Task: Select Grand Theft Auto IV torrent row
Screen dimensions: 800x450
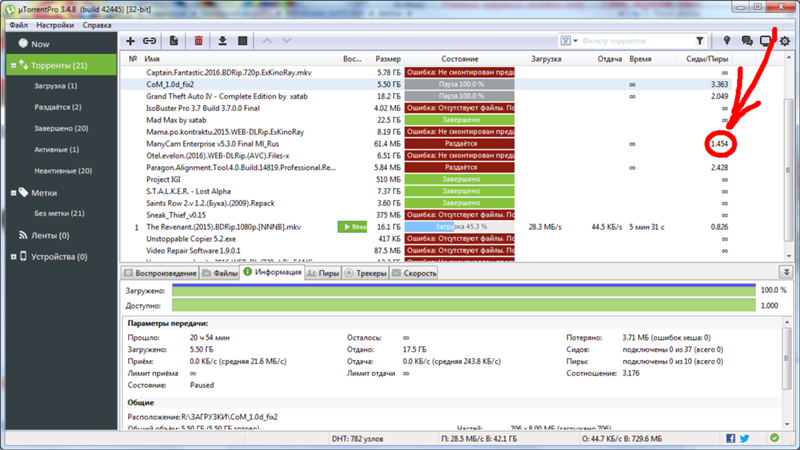Action: 426,96
